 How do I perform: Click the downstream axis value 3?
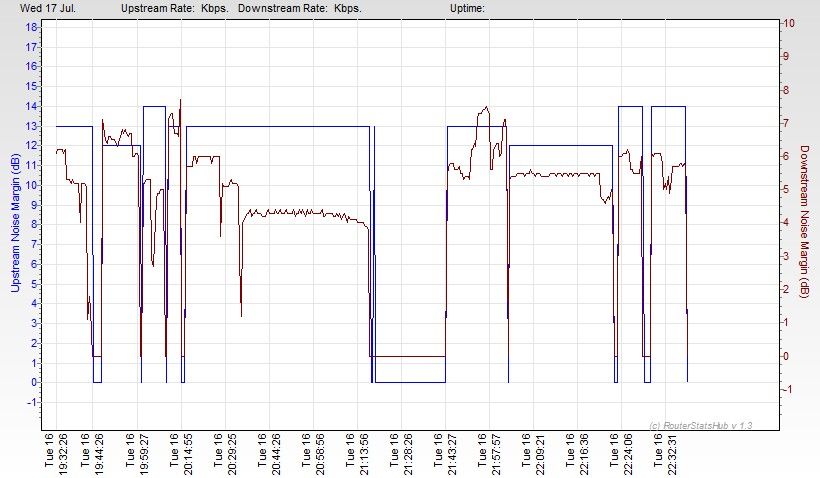(787, 256)
